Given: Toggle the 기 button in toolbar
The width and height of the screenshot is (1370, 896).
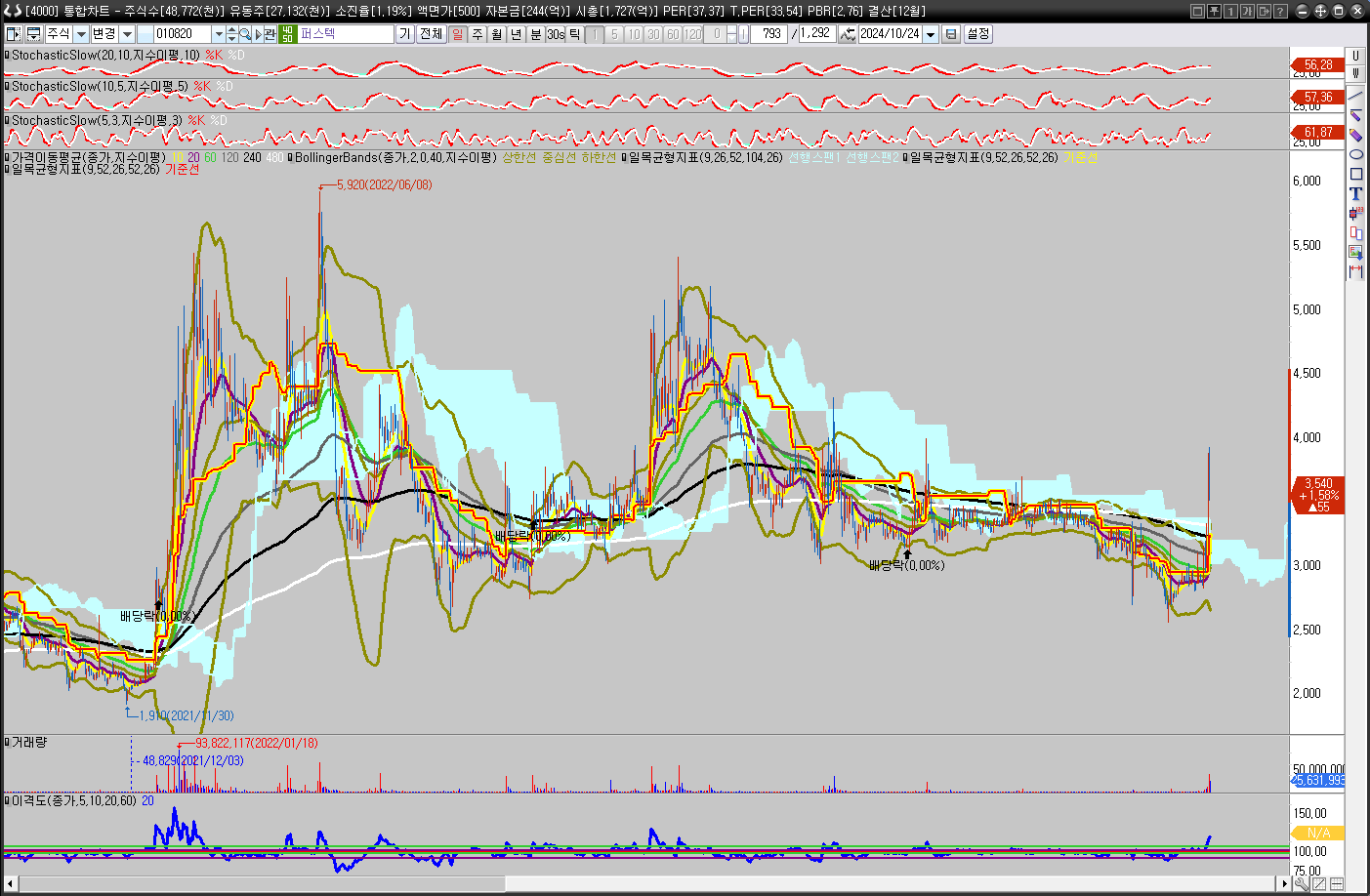Looking at the screenshot, I should pyautogui.click(x=404, y=34).
